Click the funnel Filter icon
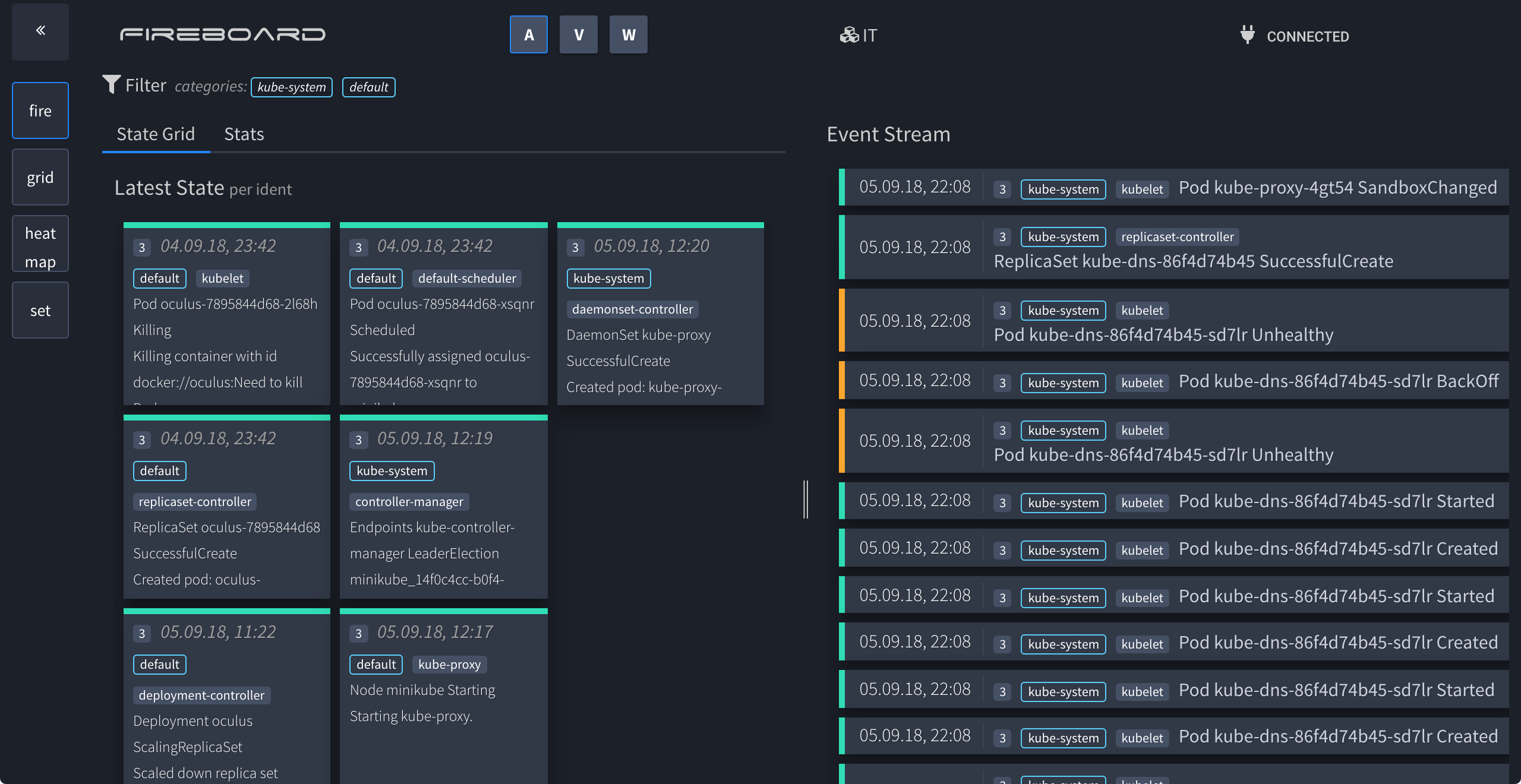This screenshot has width=1521, height=784. [x=111, y=84]
